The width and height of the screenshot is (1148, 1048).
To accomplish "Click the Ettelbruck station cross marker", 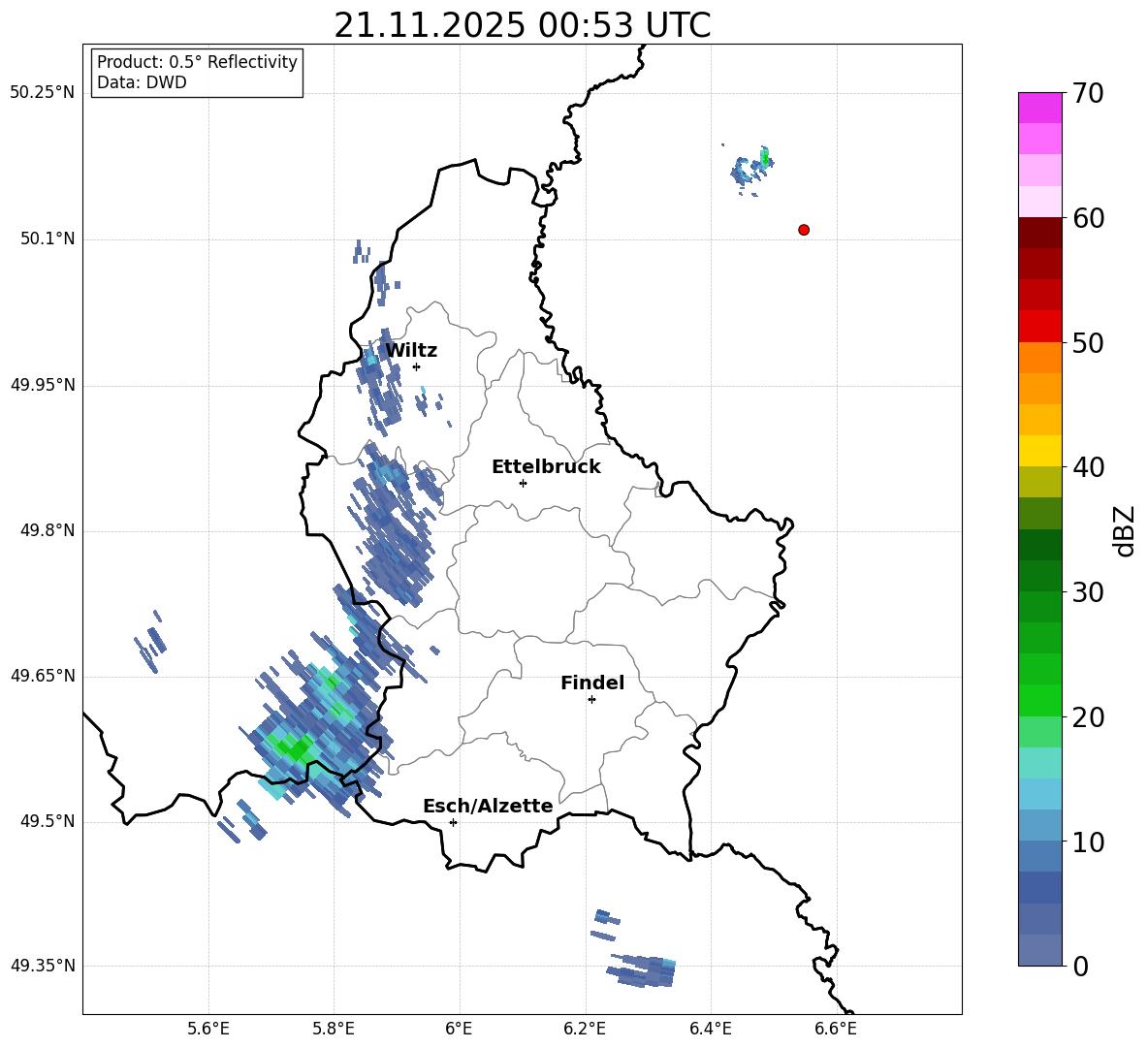I will (x=523, y=483).
